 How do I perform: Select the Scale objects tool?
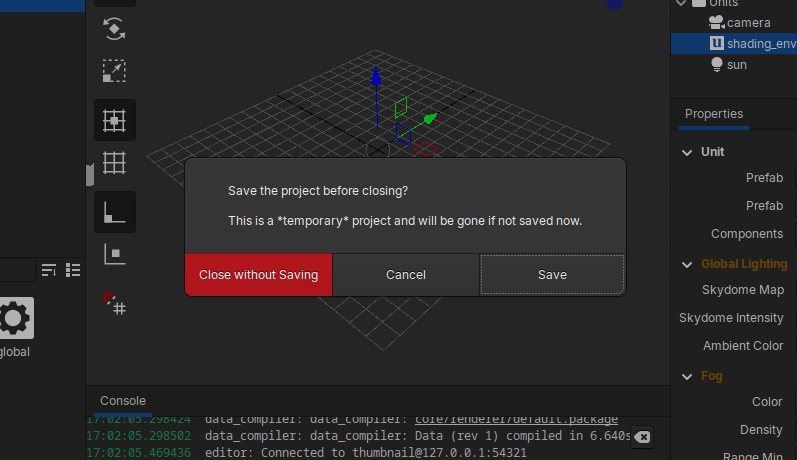(x=114, y=71)
